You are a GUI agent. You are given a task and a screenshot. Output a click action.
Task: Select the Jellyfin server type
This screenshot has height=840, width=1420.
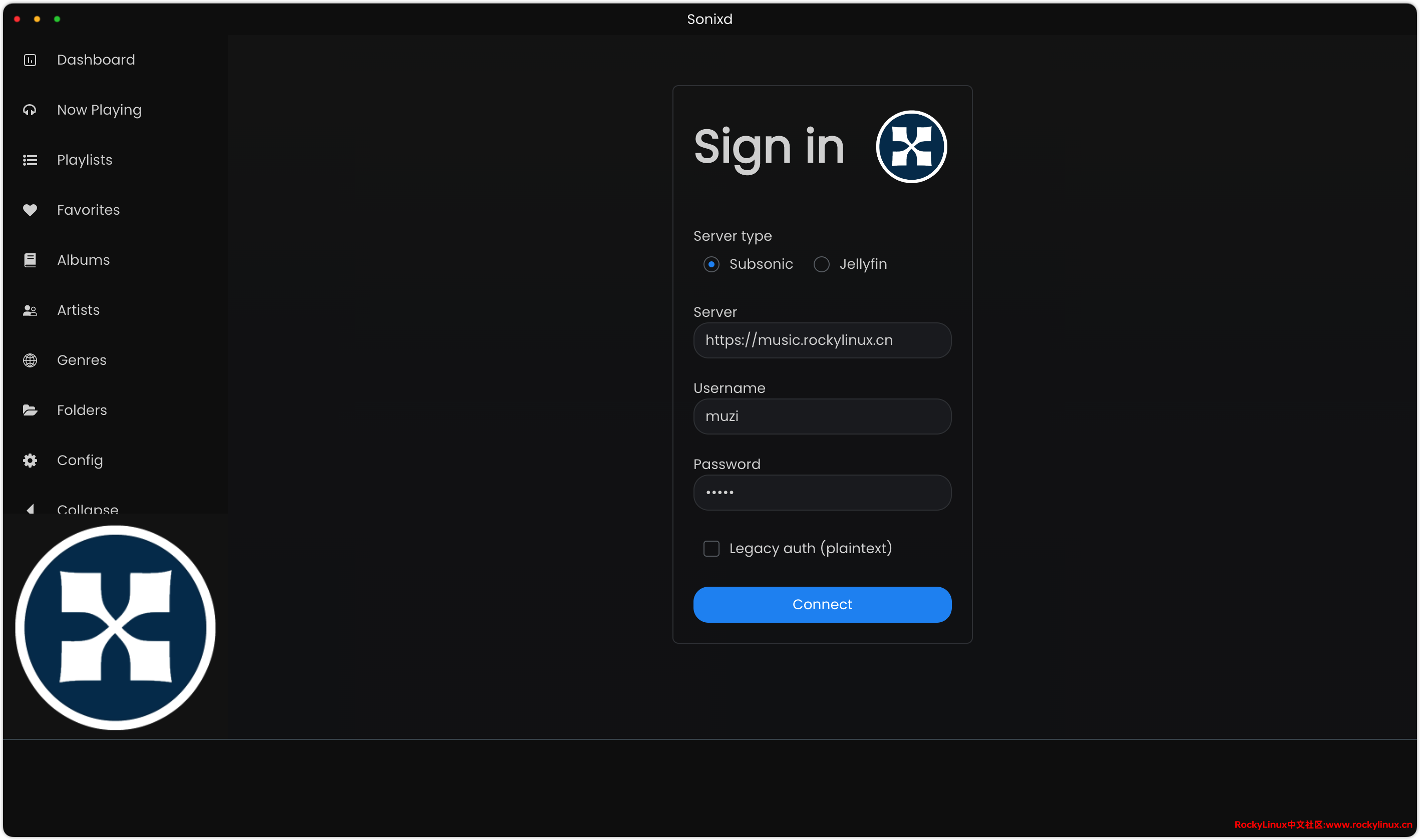click(x=821, y=264)
